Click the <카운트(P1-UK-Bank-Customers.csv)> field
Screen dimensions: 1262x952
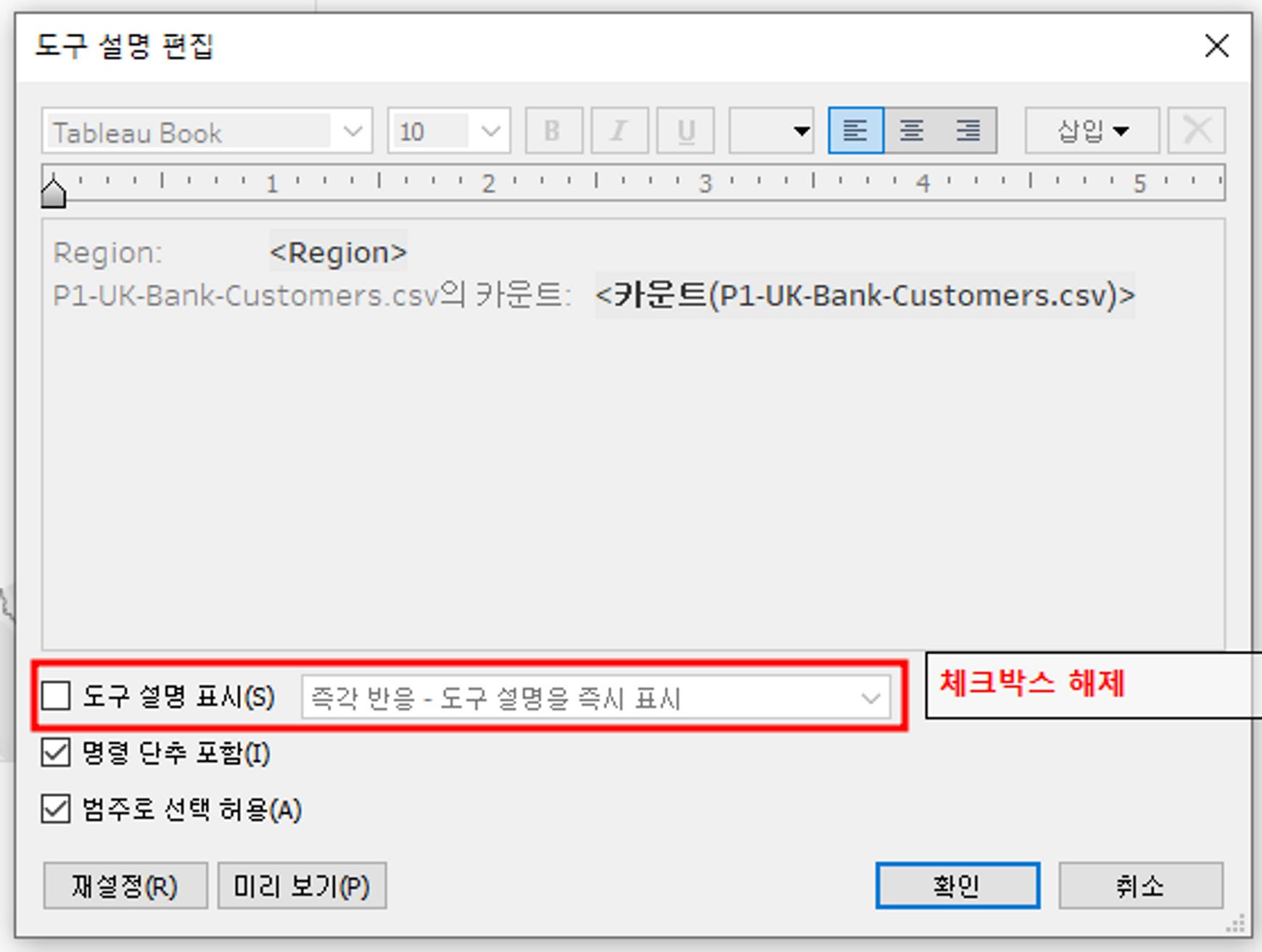pyautogui.click(x=865, y=295)
